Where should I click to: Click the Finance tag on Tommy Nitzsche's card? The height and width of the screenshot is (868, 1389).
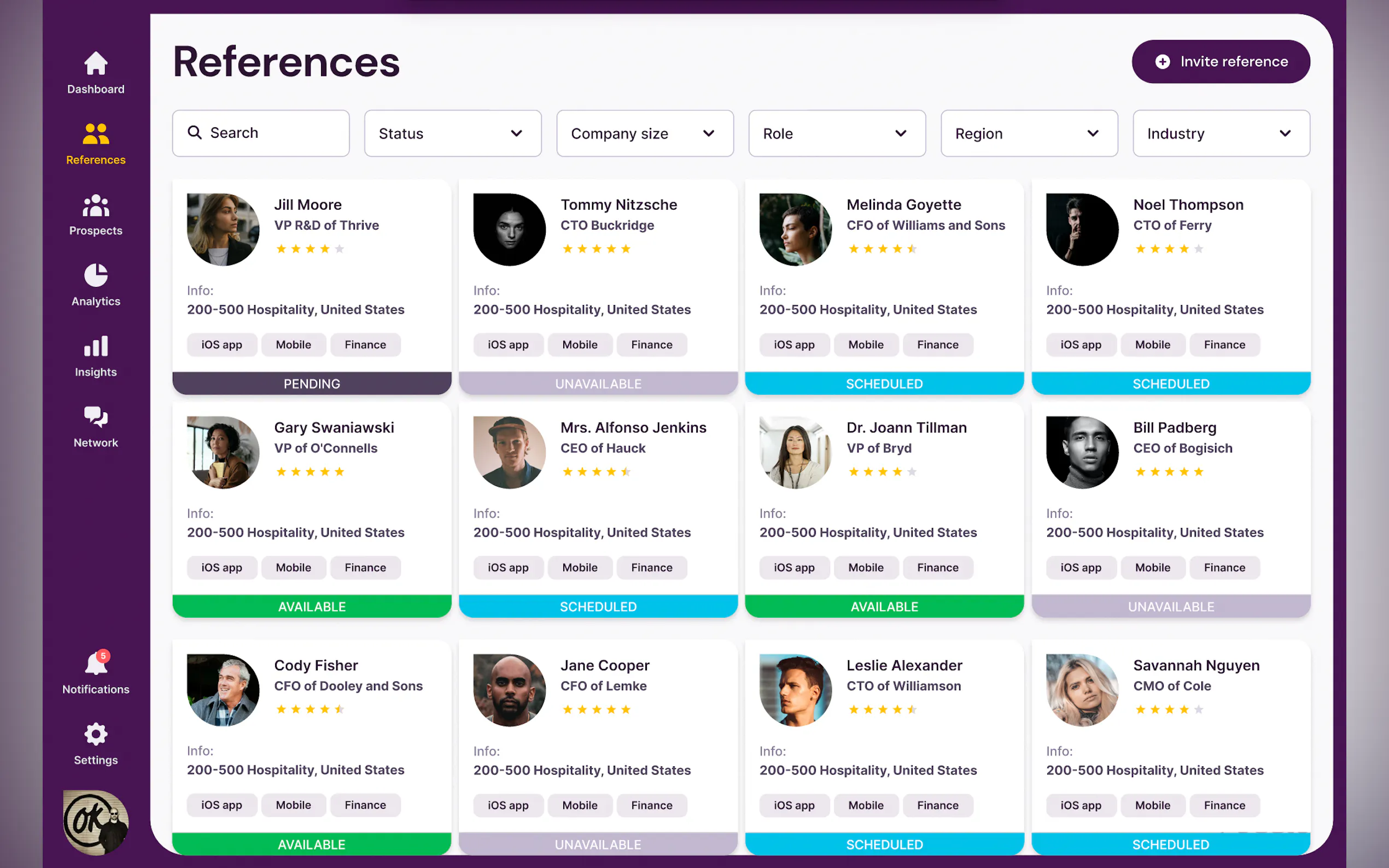[651, 344]
